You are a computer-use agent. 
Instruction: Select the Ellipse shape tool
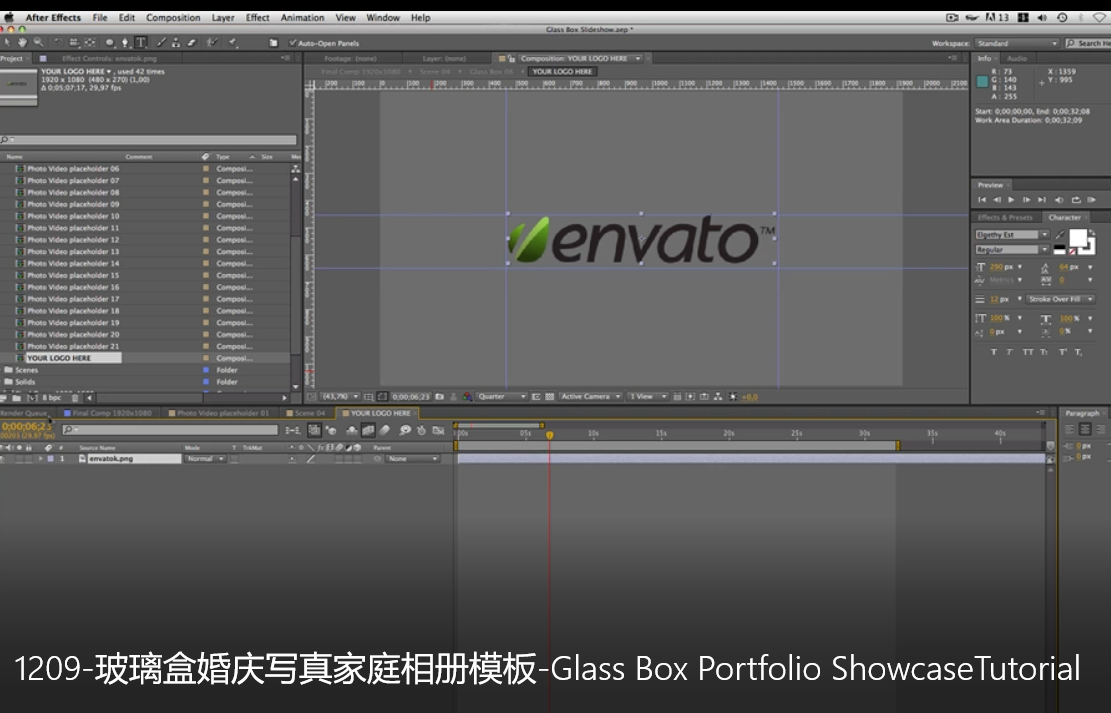(x=110, y=43)
